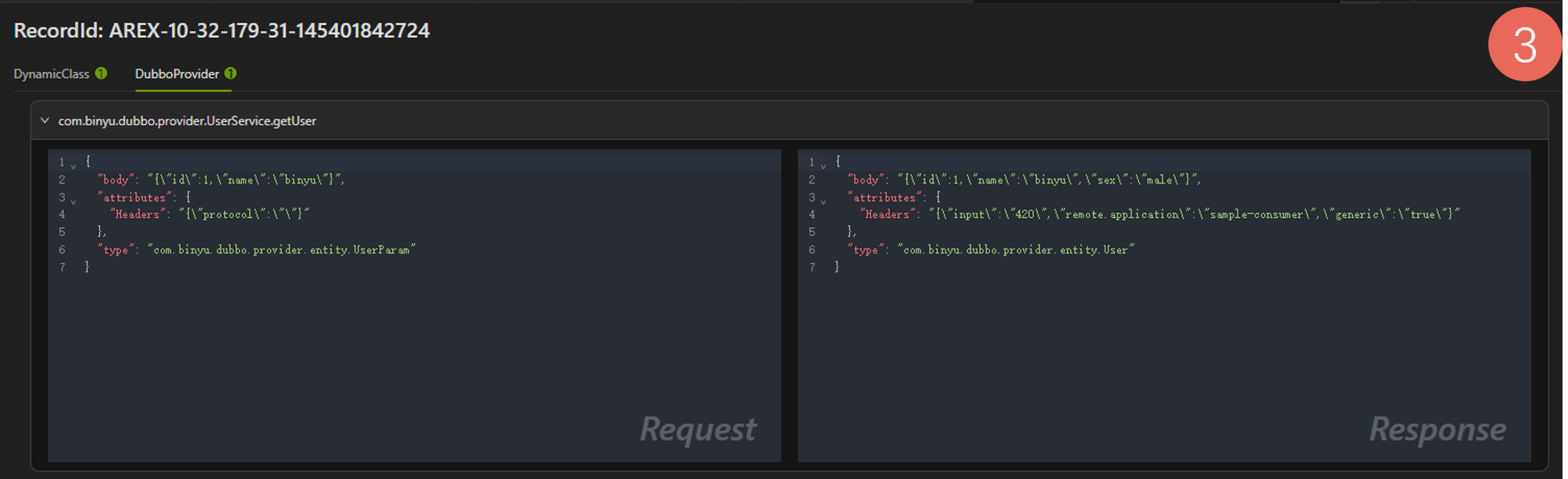Click the Request type UserParam line

coord(256,249)
